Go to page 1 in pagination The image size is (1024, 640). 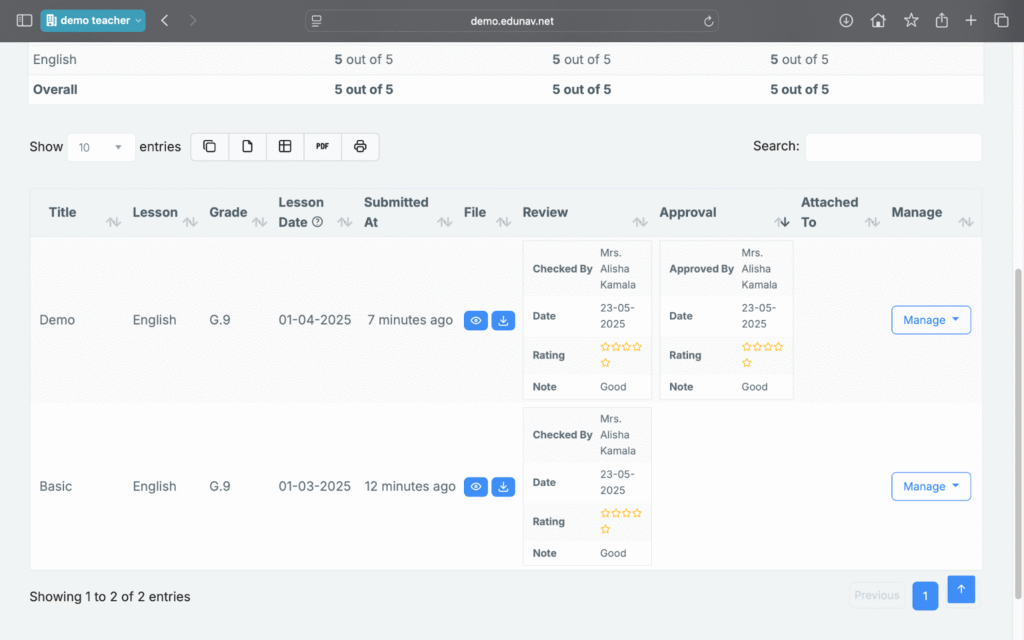(925, 596)
